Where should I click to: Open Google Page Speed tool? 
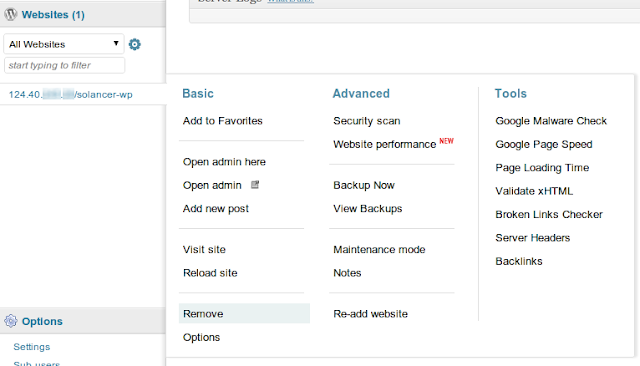[x=544, y=144]
